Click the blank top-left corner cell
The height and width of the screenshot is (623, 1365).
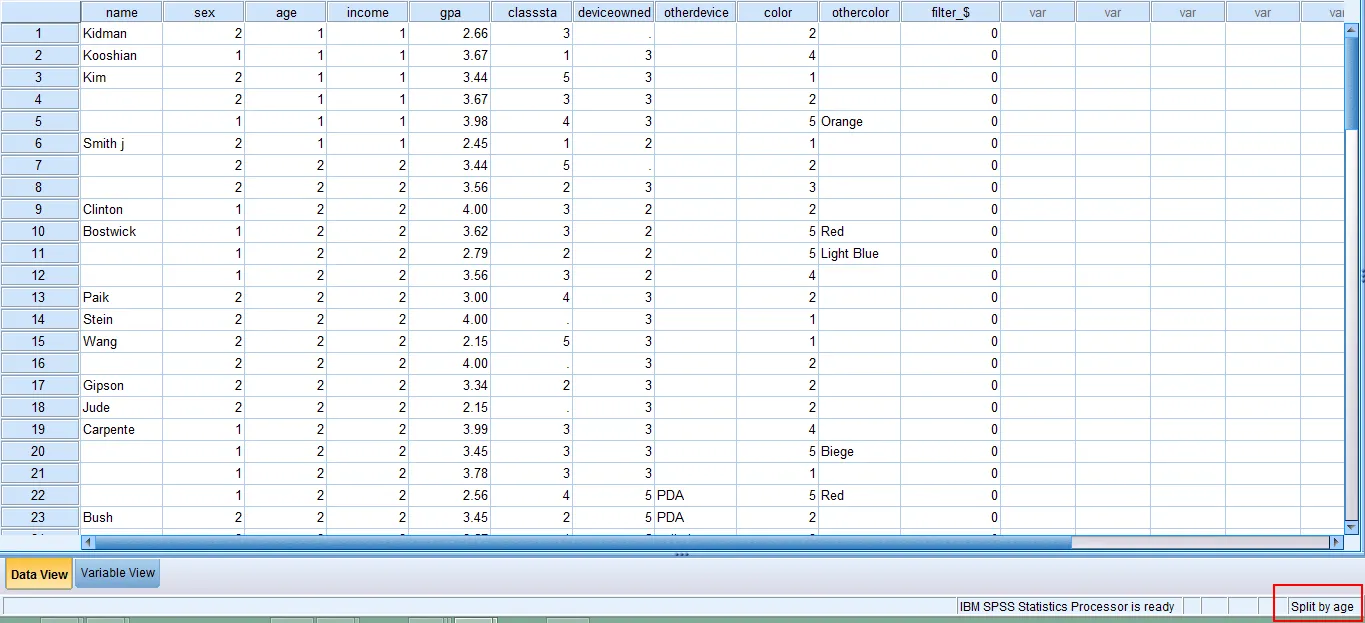tap(40, 11)
